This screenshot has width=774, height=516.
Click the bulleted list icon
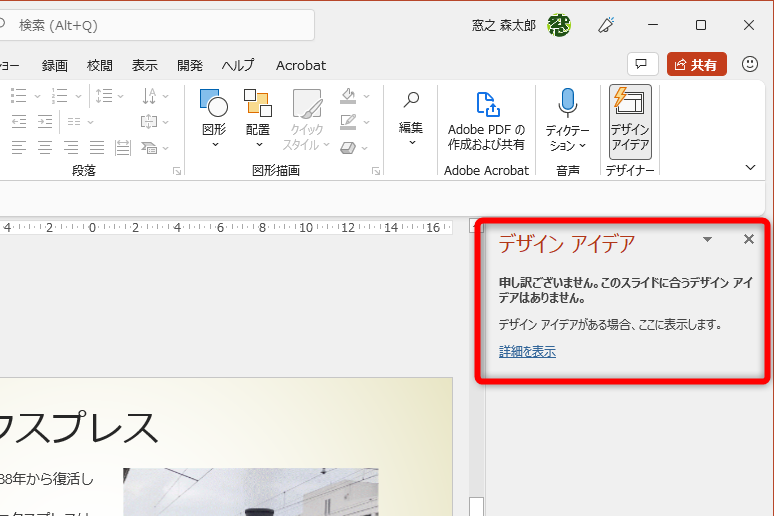point(19,96)
